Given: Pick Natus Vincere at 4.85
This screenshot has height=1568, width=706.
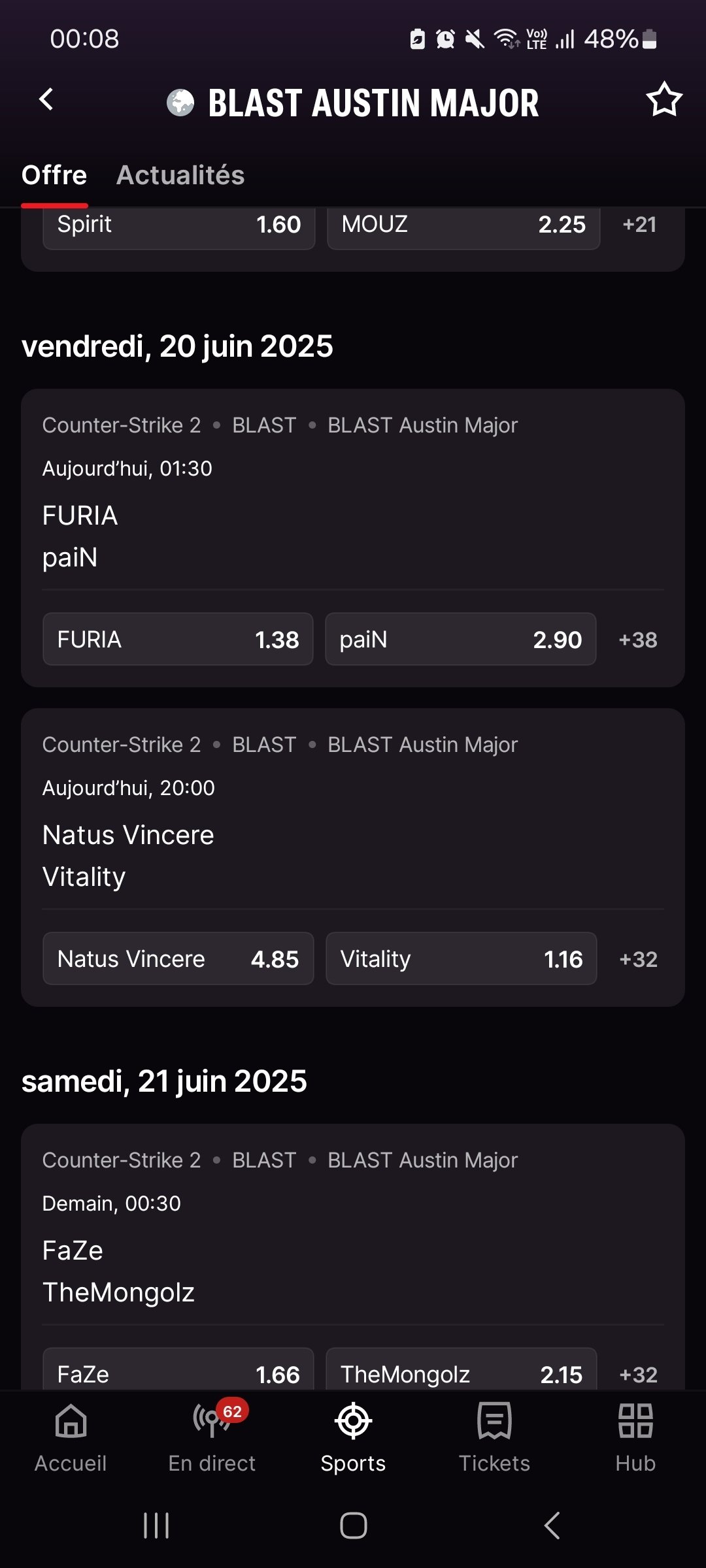Looking at the screenshot, I should click(x=178, y=959).
